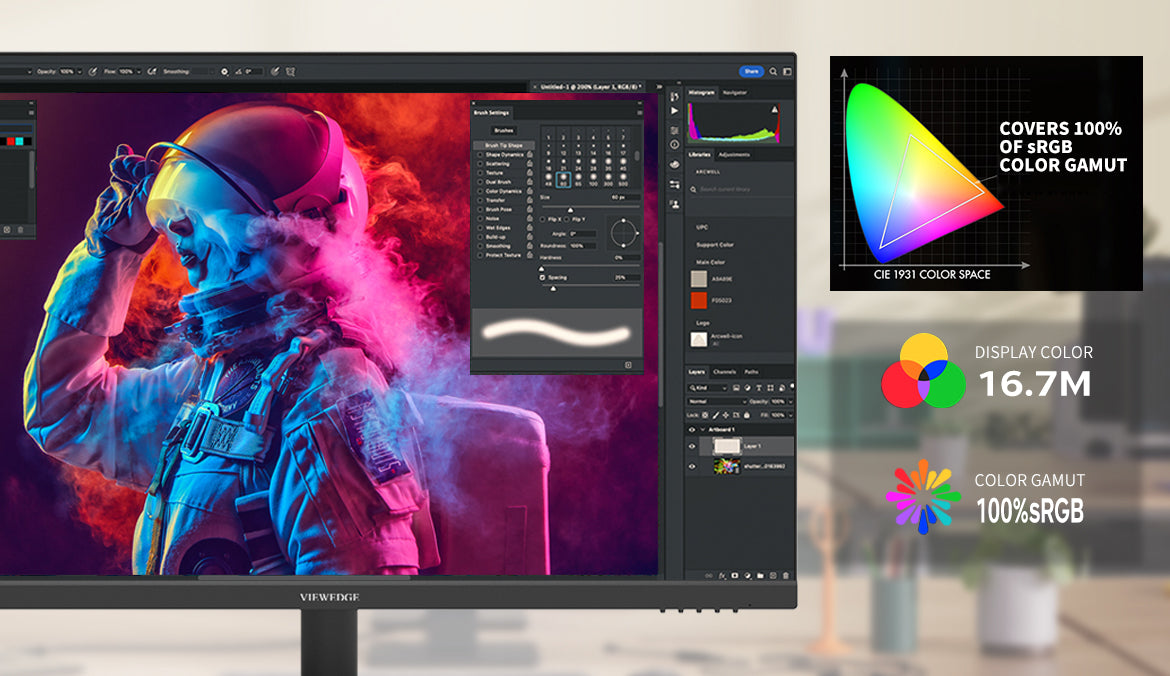This screenshot has width=1170, height=676.
Task: Click the symmetry butterfly icon in options bar
Action: (290, 72)
